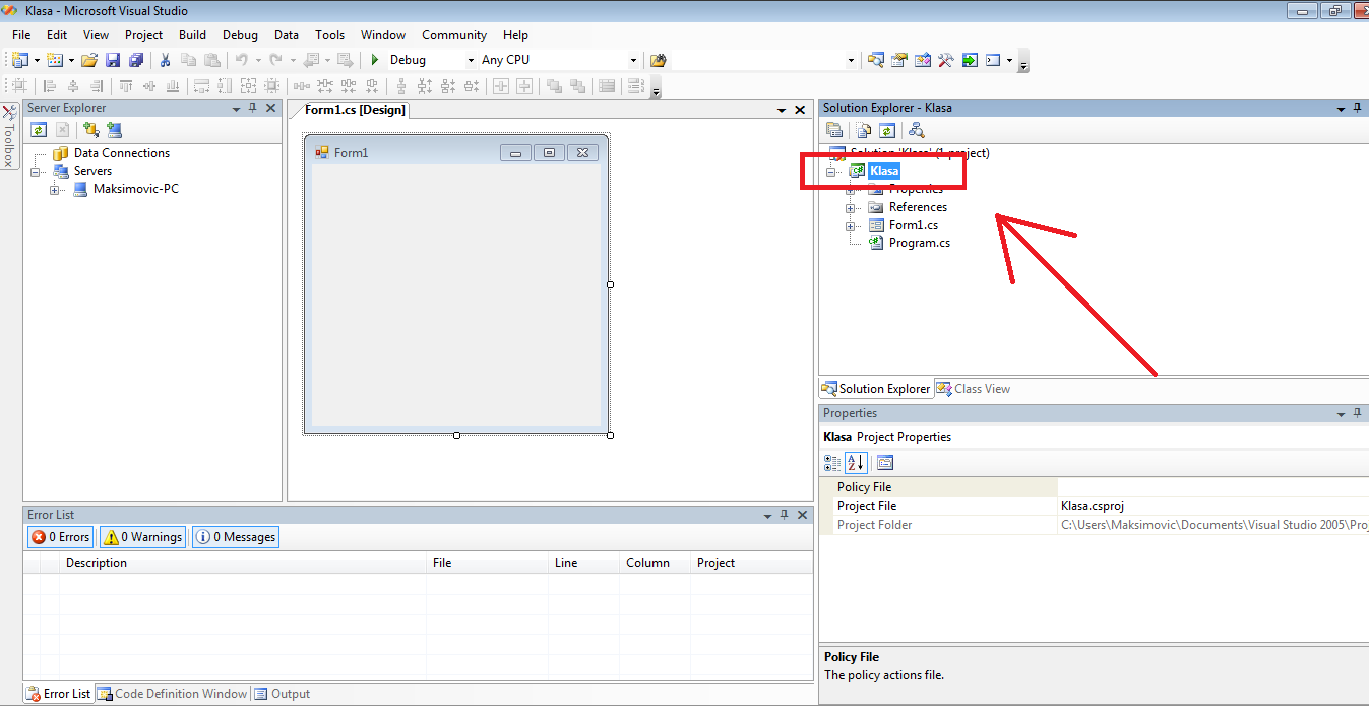Toggle the Alphabetical sort in Properties panel
This screenshot has height=706, width=1369.
click(856, 462)
